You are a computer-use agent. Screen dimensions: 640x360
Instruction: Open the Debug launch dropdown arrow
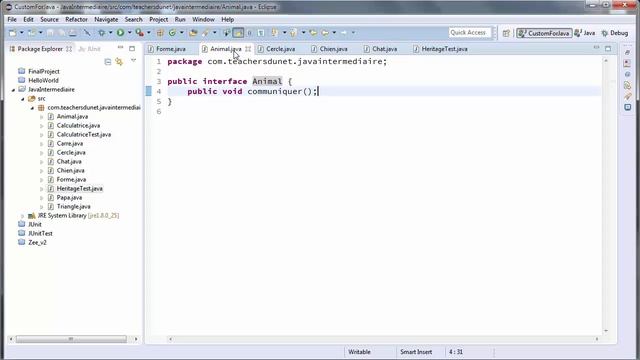pyautogui.click(x=110, y=33)
